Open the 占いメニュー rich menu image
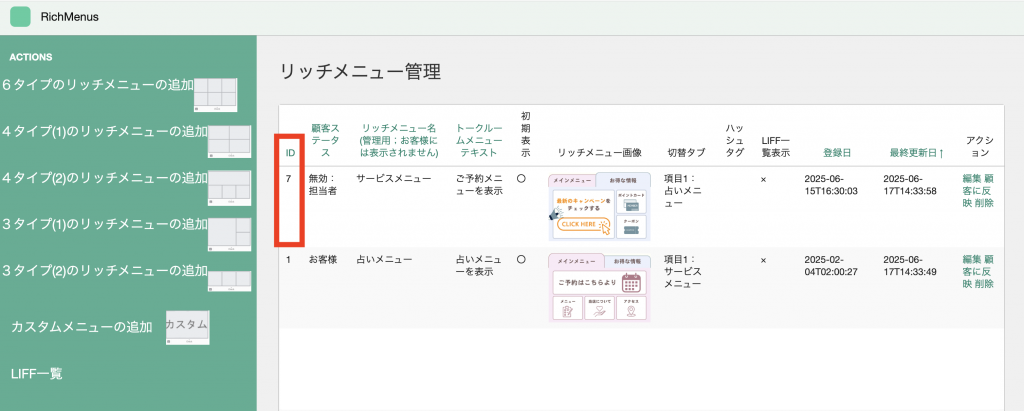This screenshot has width=1024, height=411. point(600,288)
